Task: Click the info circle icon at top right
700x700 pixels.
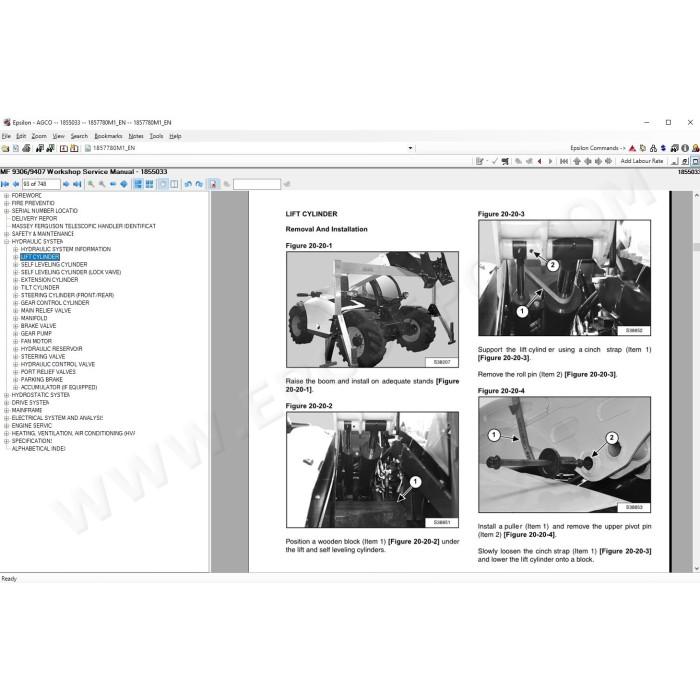Action: pos(685,148)
